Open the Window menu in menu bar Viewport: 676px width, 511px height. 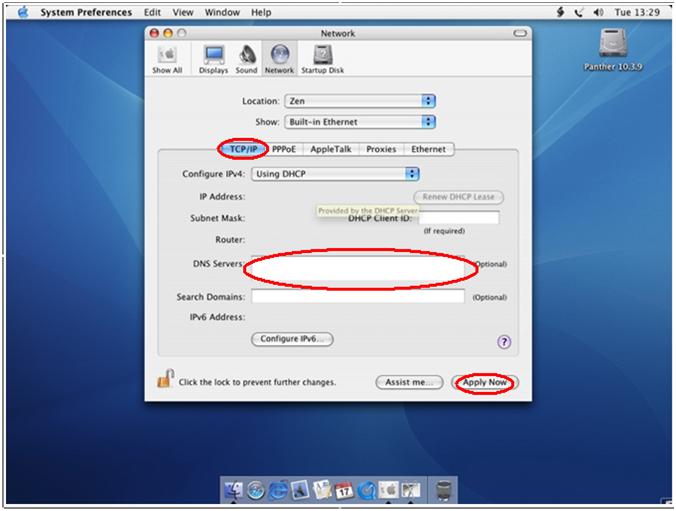[221, 12]
